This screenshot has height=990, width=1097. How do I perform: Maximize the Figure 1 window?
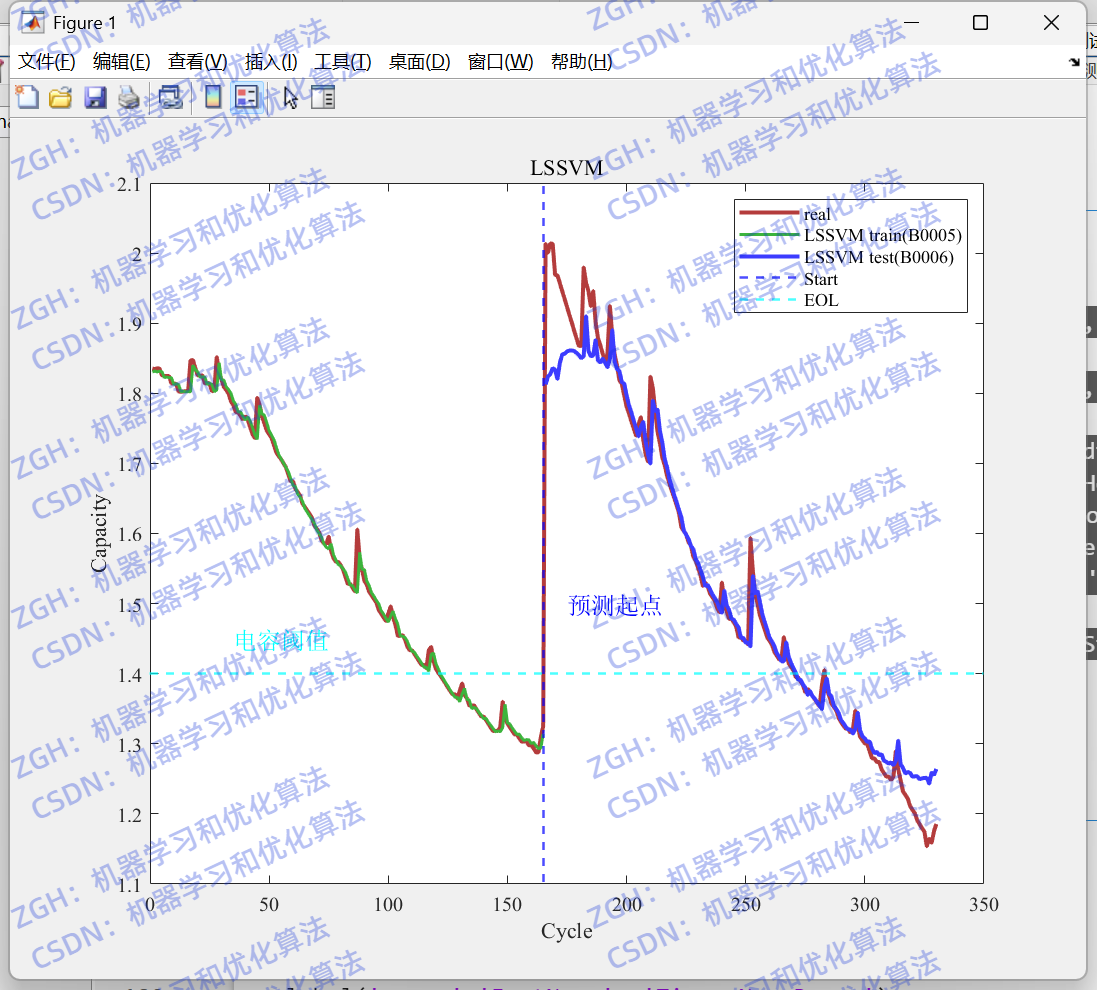[981, 23]
